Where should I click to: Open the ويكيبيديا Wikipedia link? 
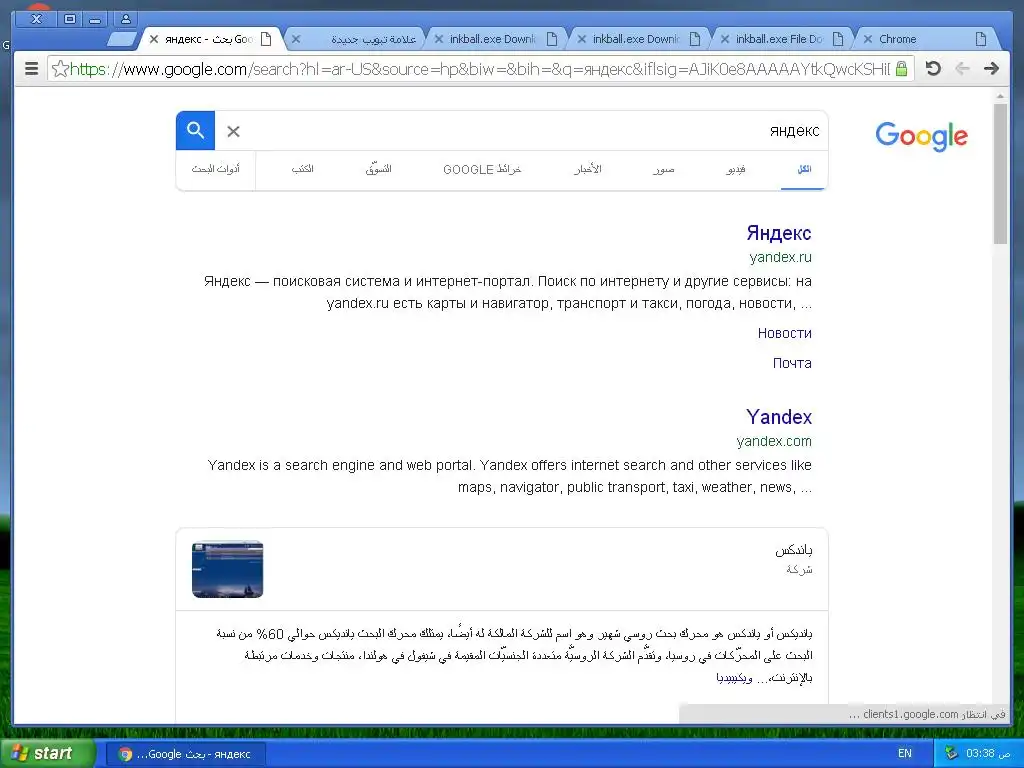[x=735, y=678]
